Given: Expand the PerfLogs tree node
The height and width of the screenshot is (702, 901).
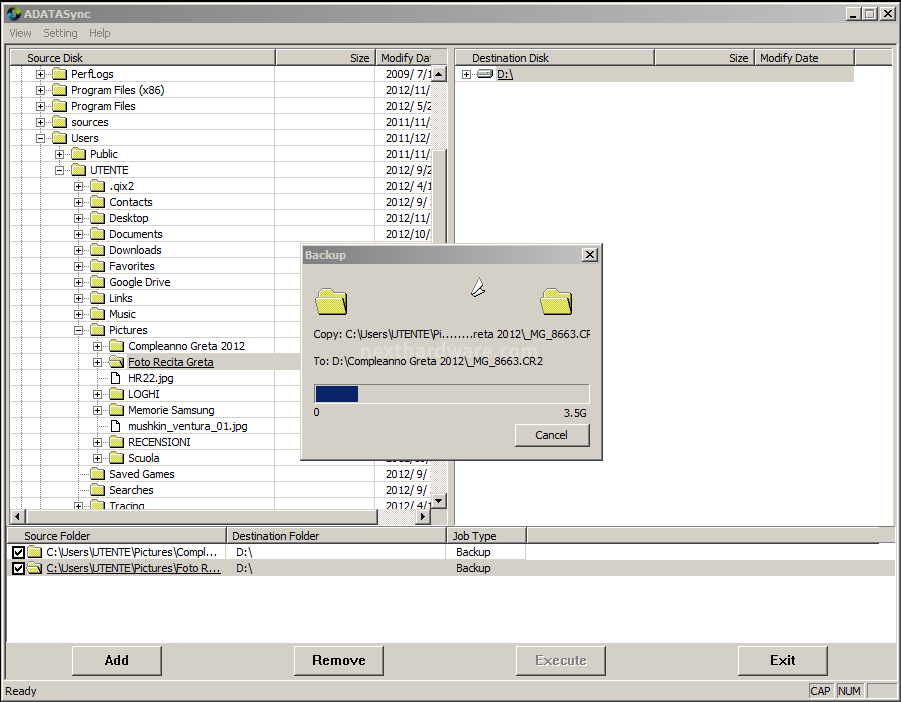Looking at the screenshot, I should [40, 74].
